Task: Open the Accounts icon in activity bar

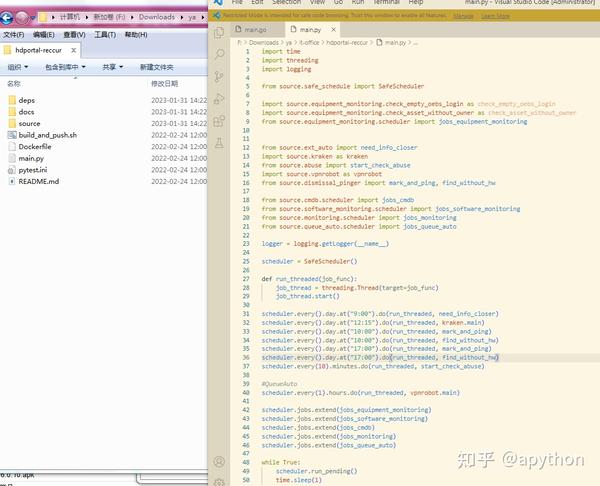Action: pos(219,462)
